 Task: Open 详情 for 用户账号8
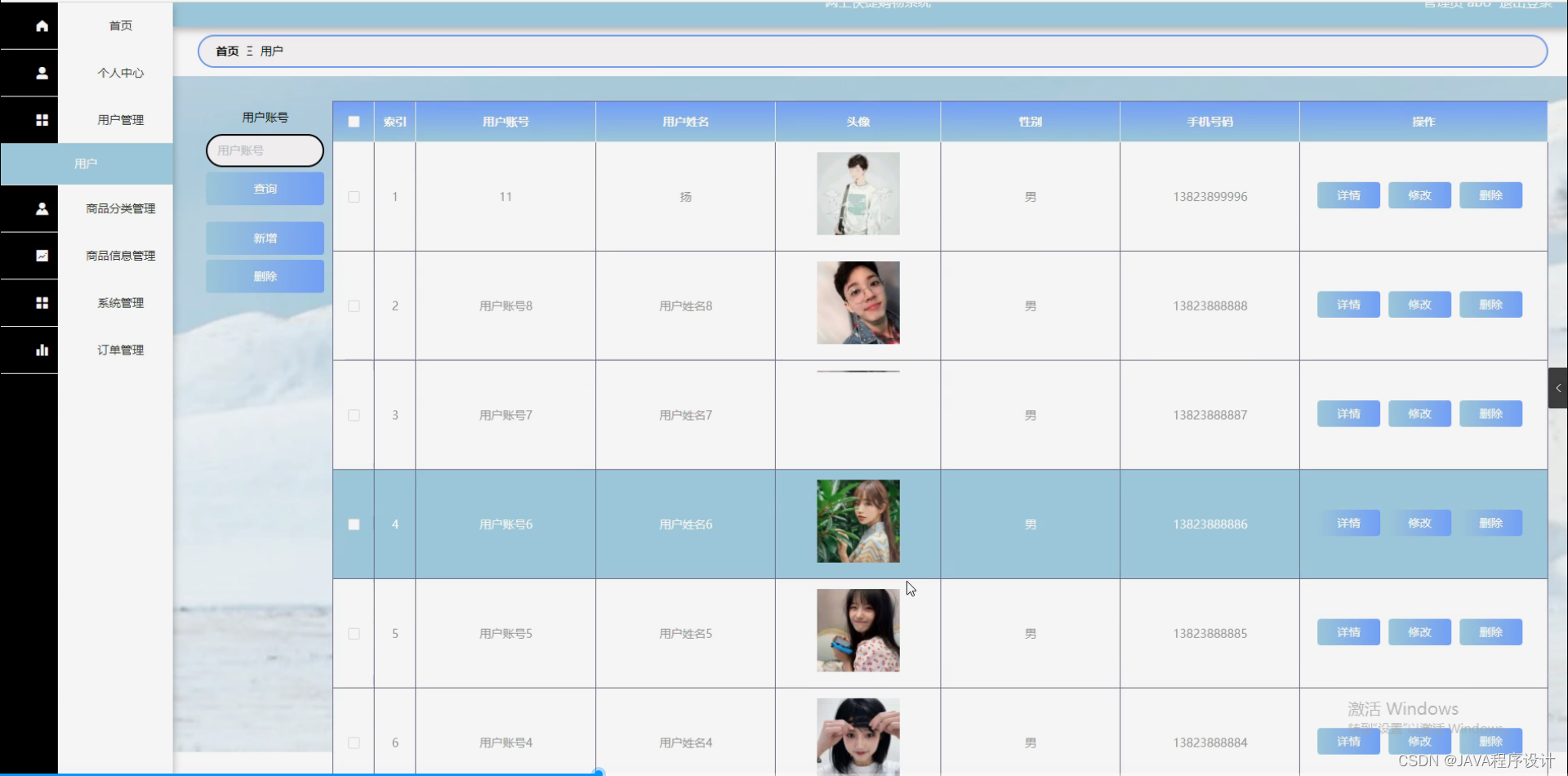coord(1348,305)
